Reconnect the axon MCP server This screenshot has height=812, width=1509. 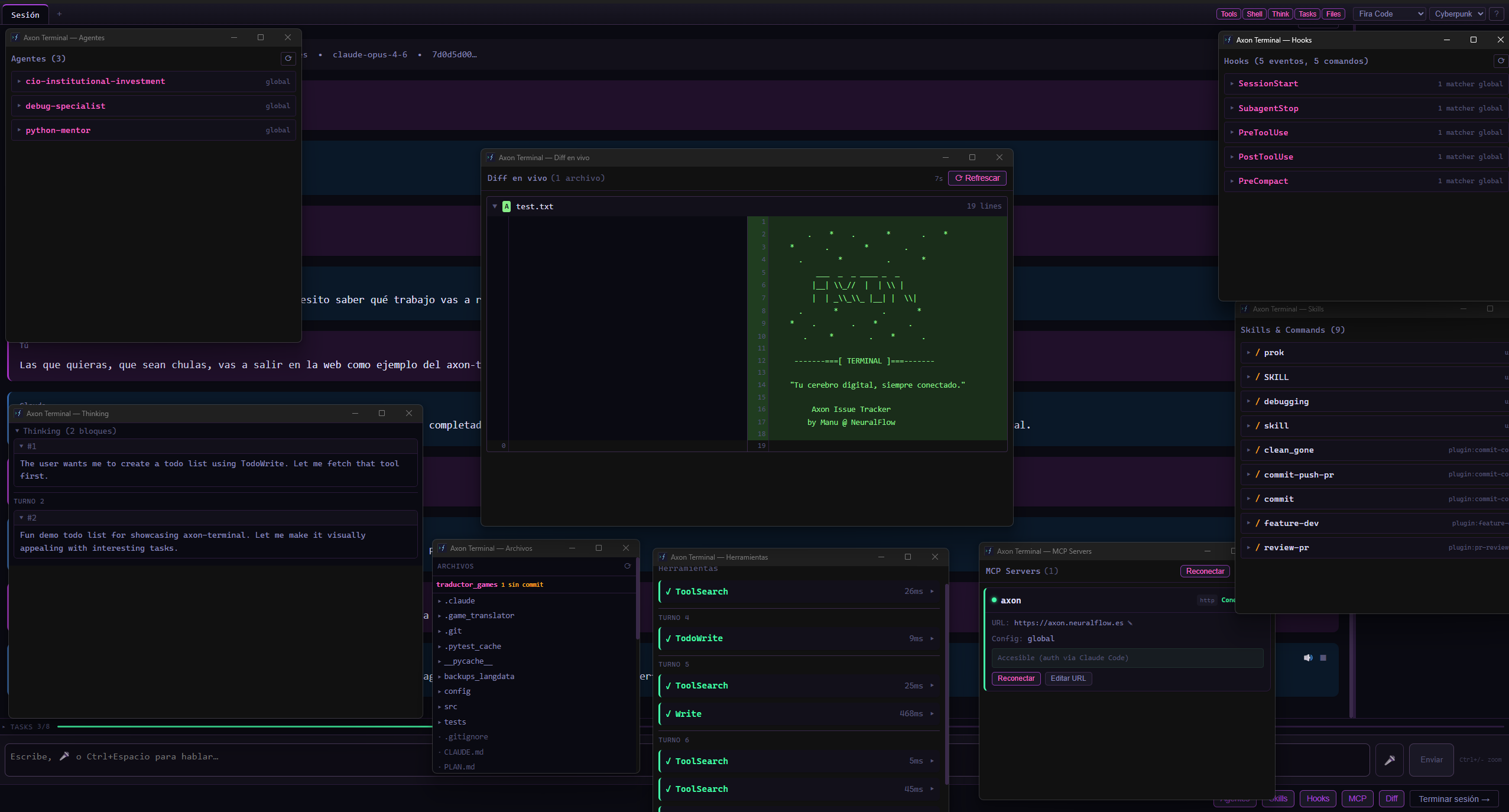point(1015,678)
